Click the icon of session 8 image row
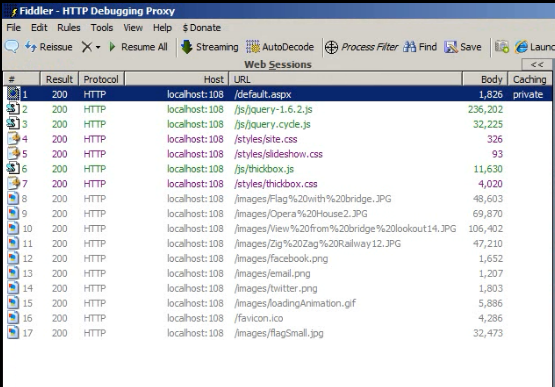The image size is (555, 387). [13, 199]
